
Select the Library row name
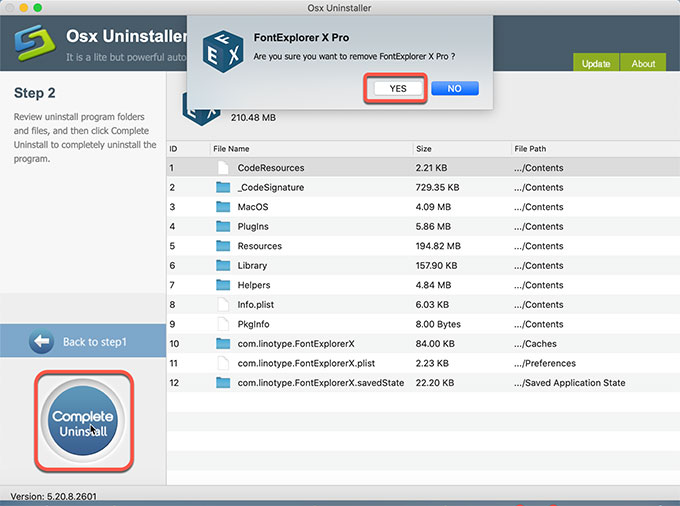coord(252,265)
